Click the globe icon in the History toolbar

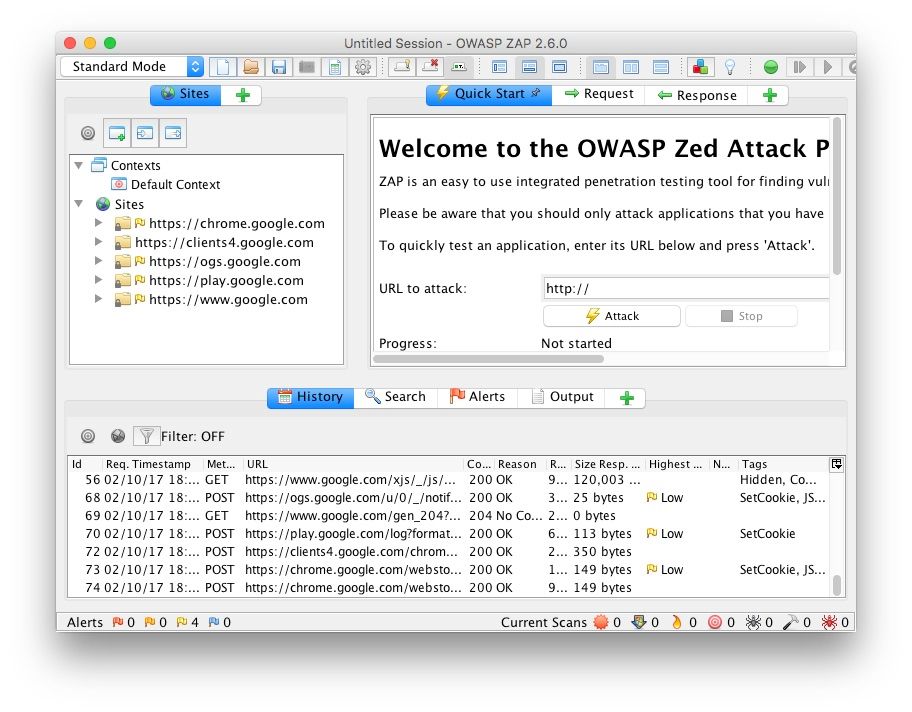(x=118, y=436)
